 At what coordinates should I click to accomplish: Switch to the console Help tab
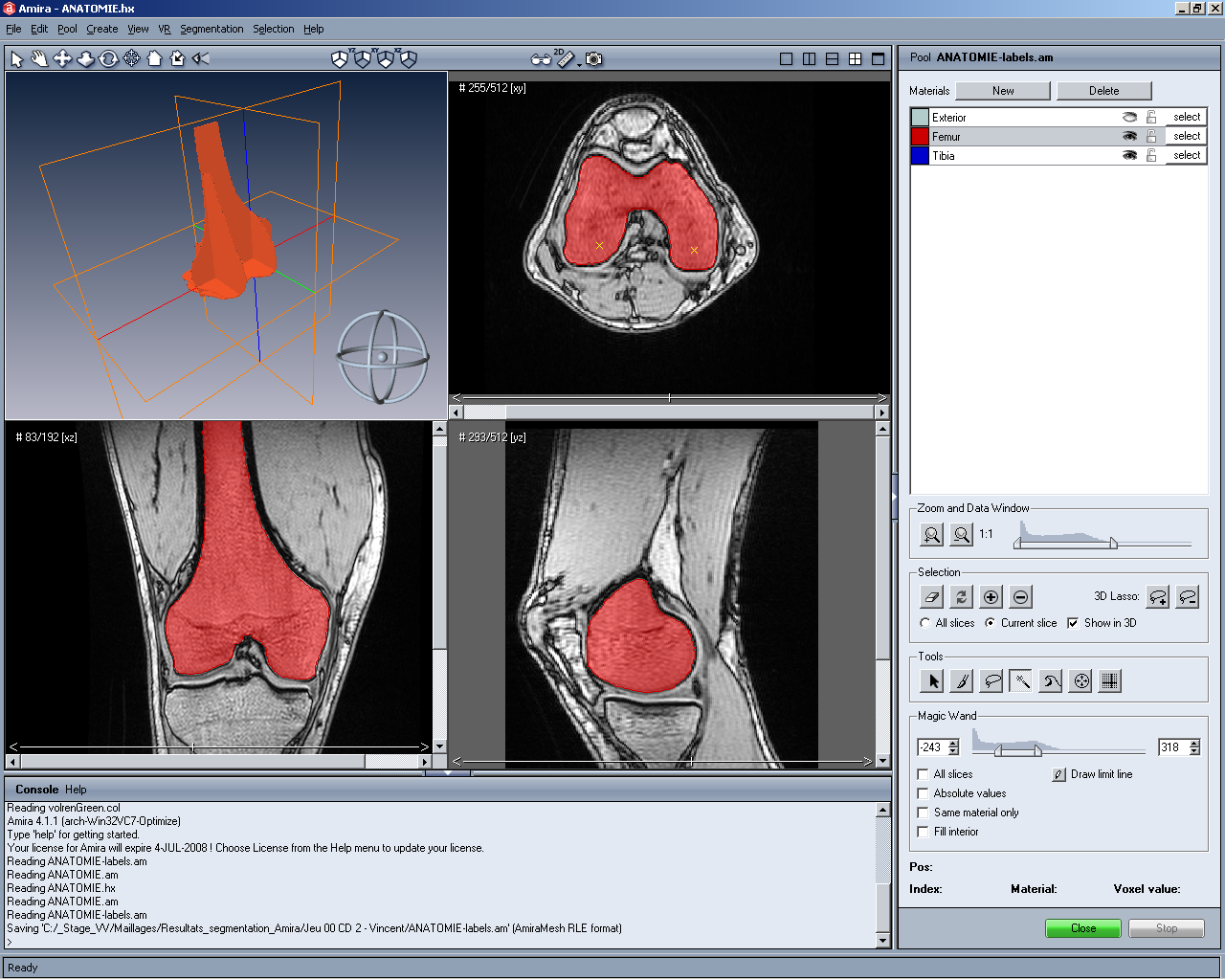pyautogui.click(x=76, y=790)
